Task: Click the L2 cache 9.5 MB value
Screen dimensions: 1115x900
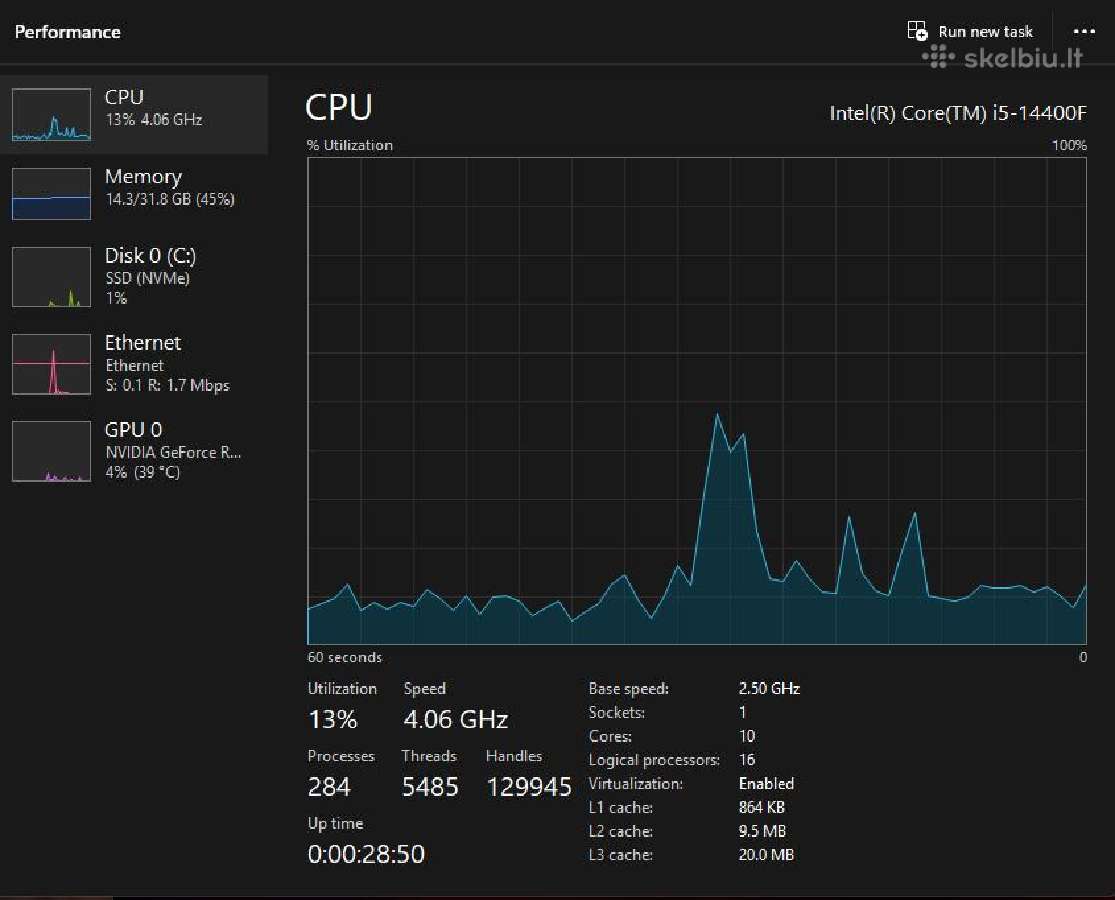Action: pos(762,831)
